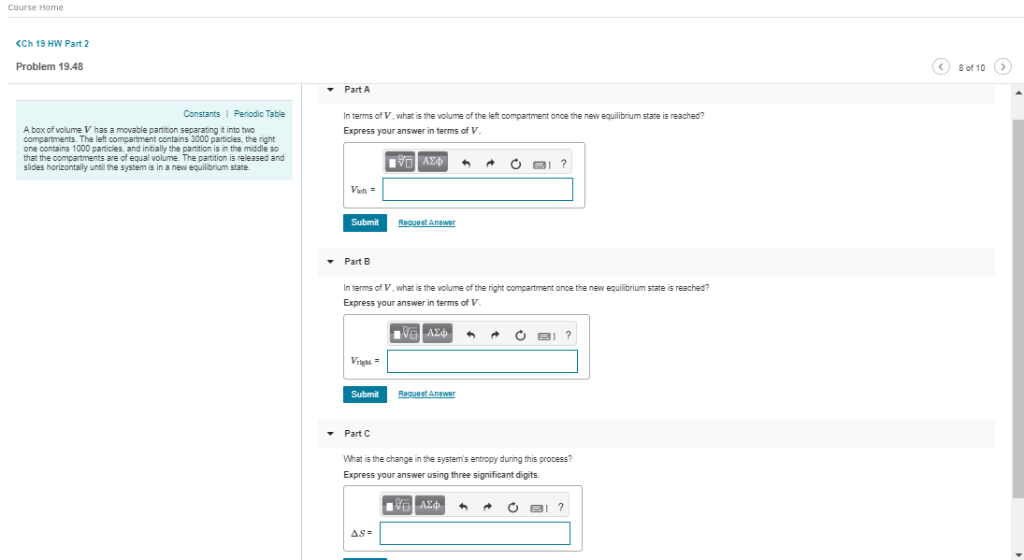Request Answer for Part A
The width and height of the screenshot is (1024, 560).
pos(426,223)
